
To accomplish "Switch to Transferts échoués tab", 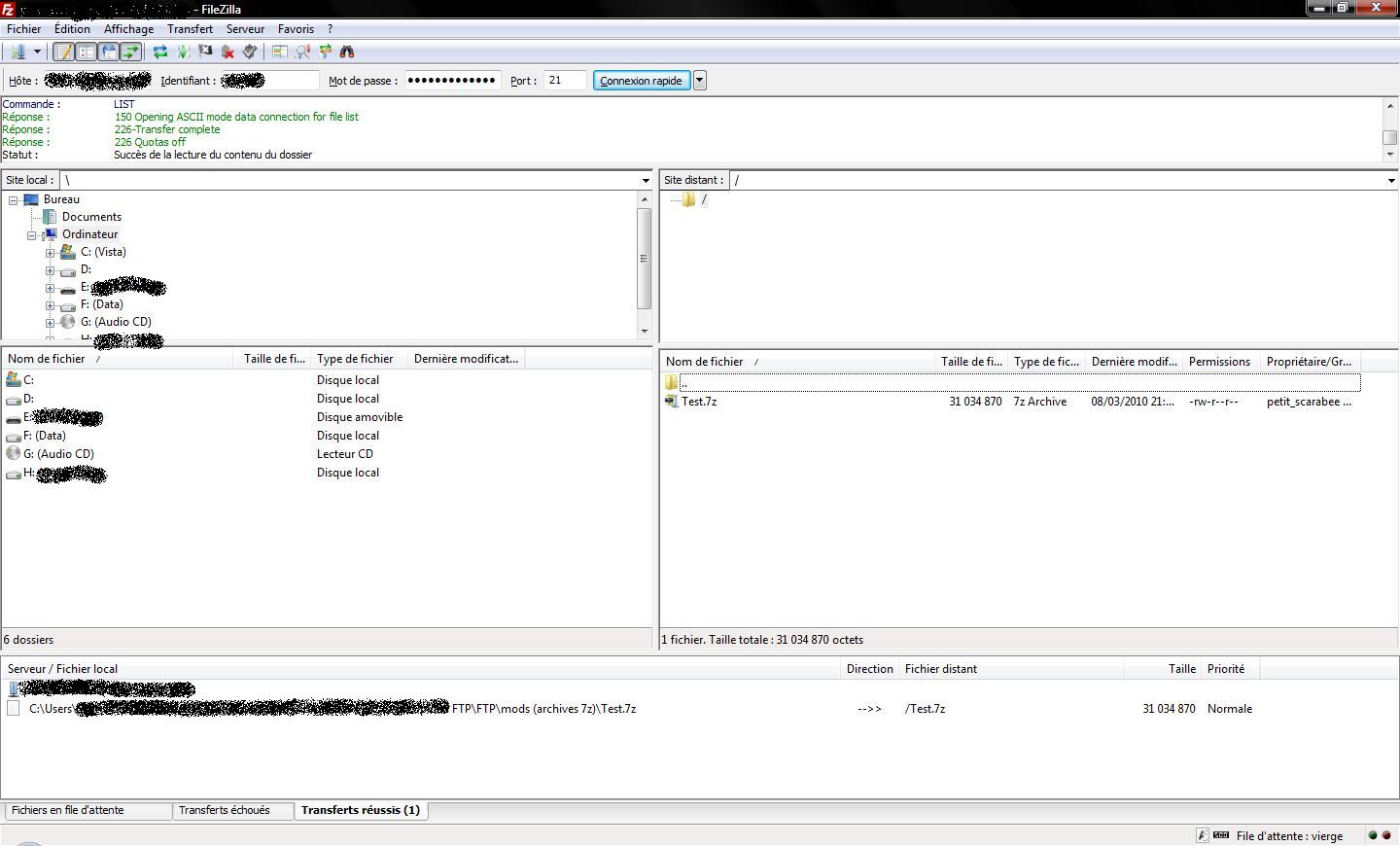I will point(233,810).
